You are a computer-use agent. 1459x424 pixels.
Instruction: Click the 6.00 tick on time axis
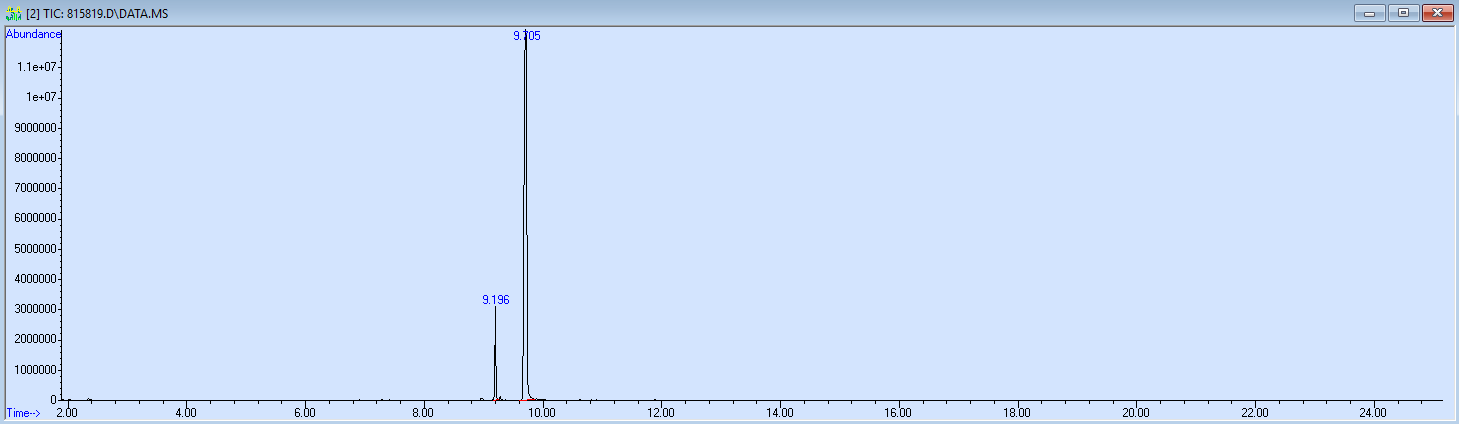[x=305, y=412]
